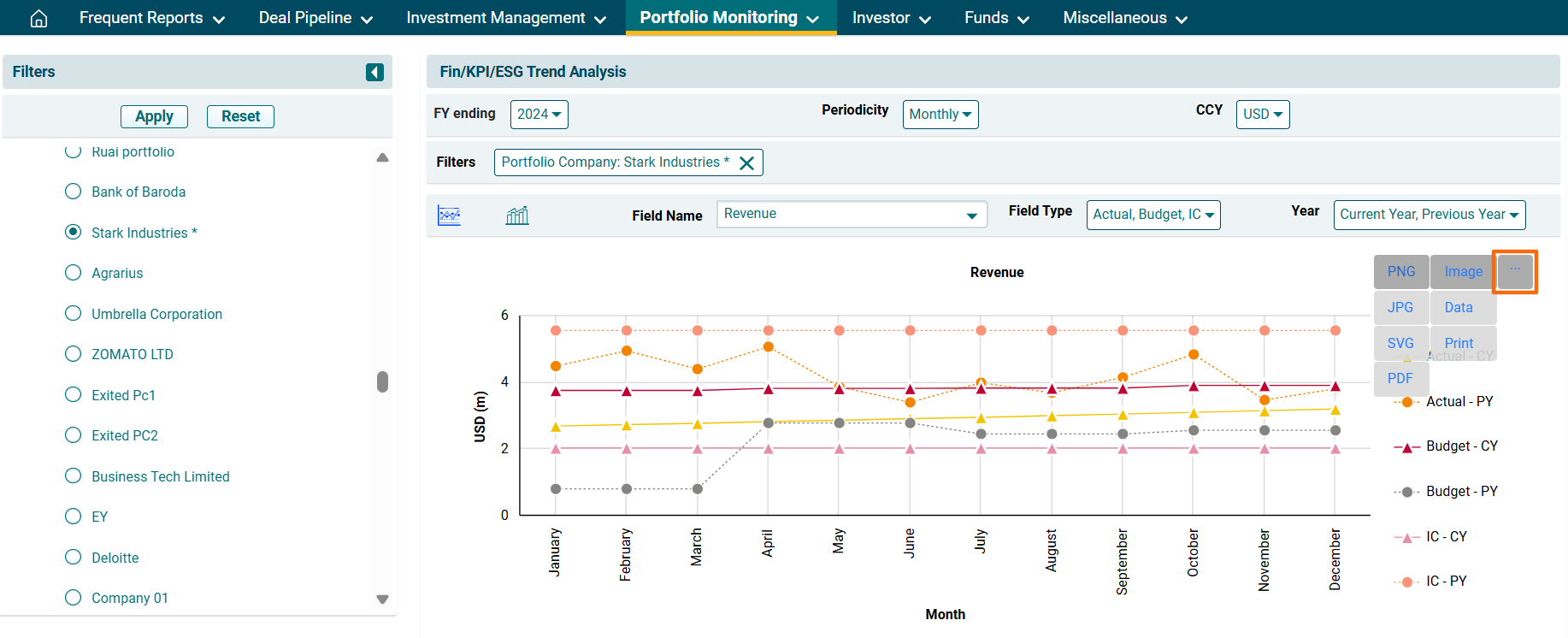Open the Field Name Revenue dropdown
The height and width of the screenshot is (638, 1568).
click(x=851, y=215)
